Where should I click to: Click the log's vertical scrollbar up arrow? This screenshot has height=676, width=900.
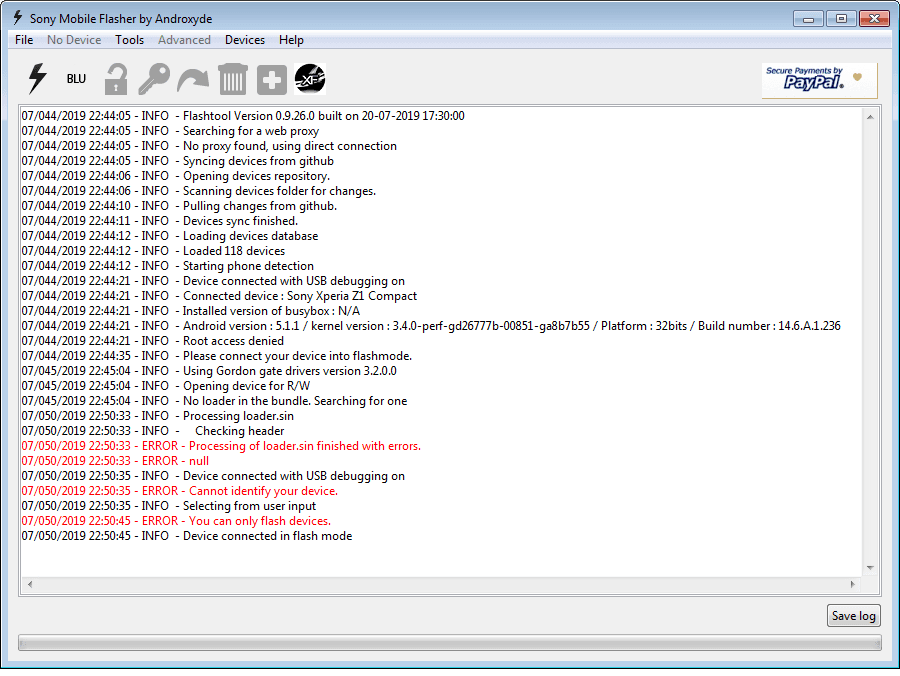[x=870, y=117]
